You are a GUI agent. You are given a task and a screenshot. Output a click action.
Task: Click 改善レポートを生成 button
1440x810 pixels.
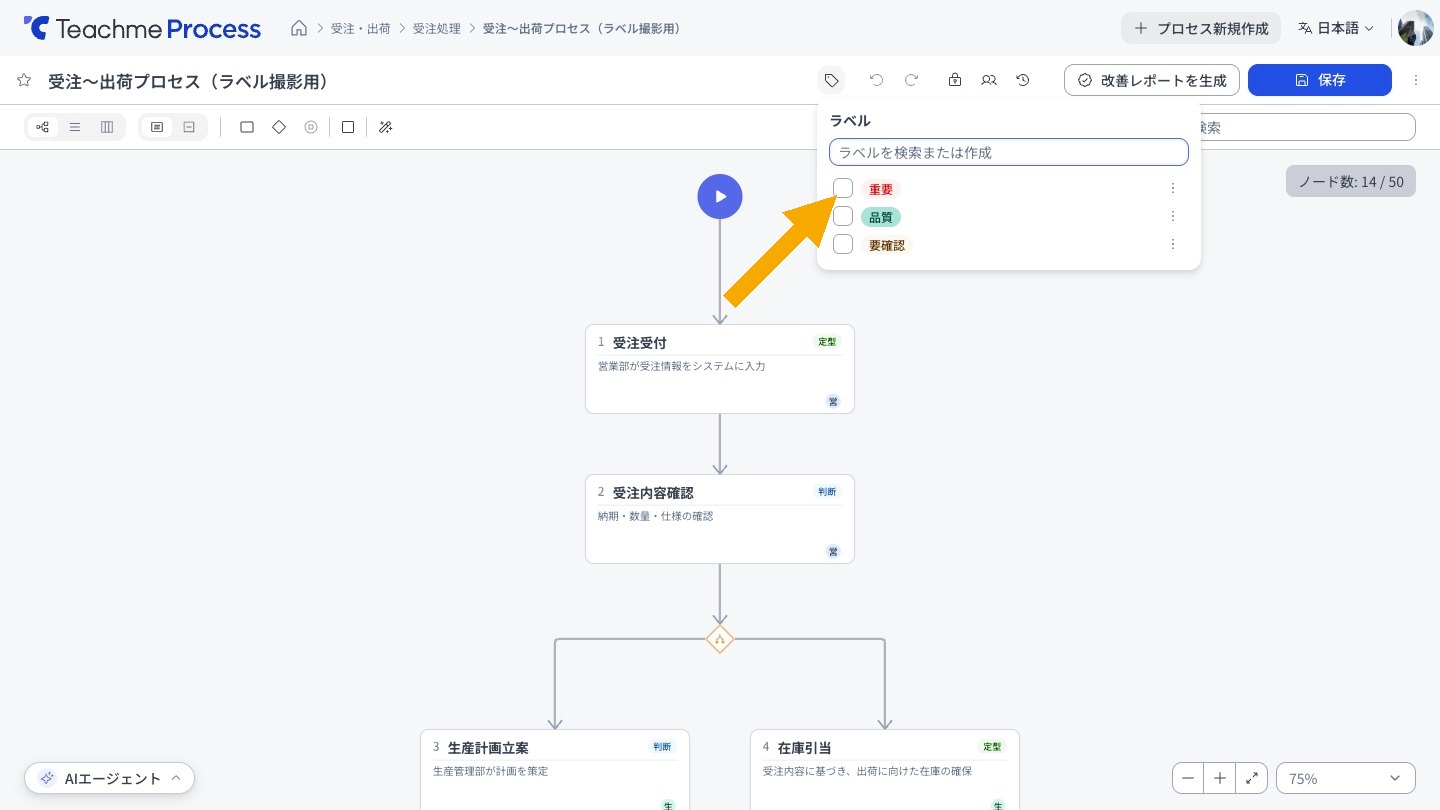[1152, 80]
